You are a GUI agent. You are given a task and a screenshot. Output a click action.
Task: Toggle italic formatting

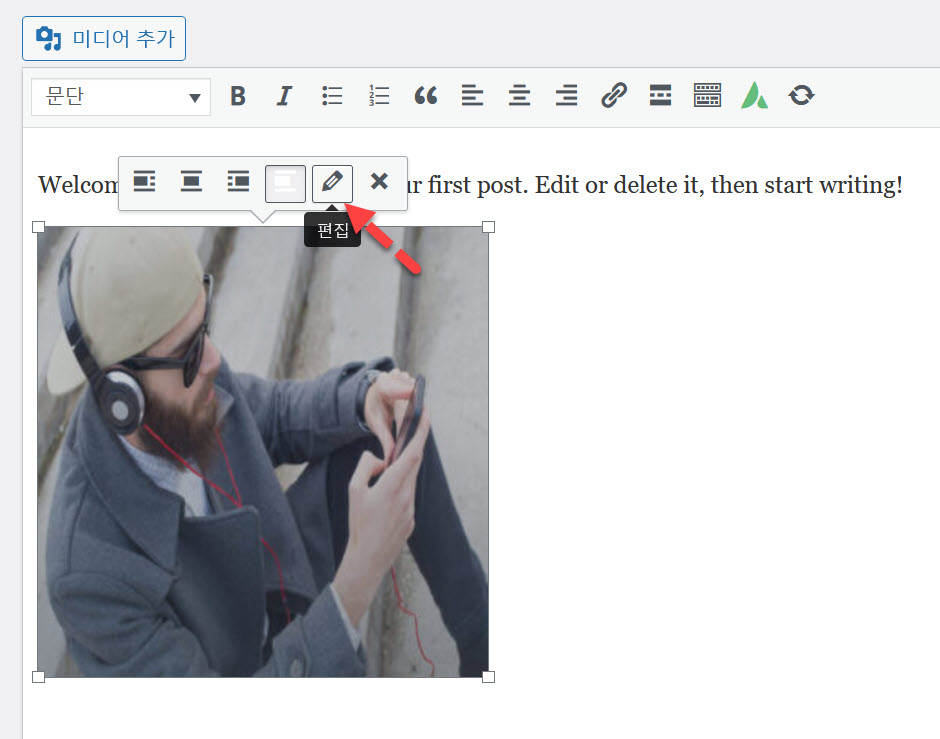(x=284, y=96)
